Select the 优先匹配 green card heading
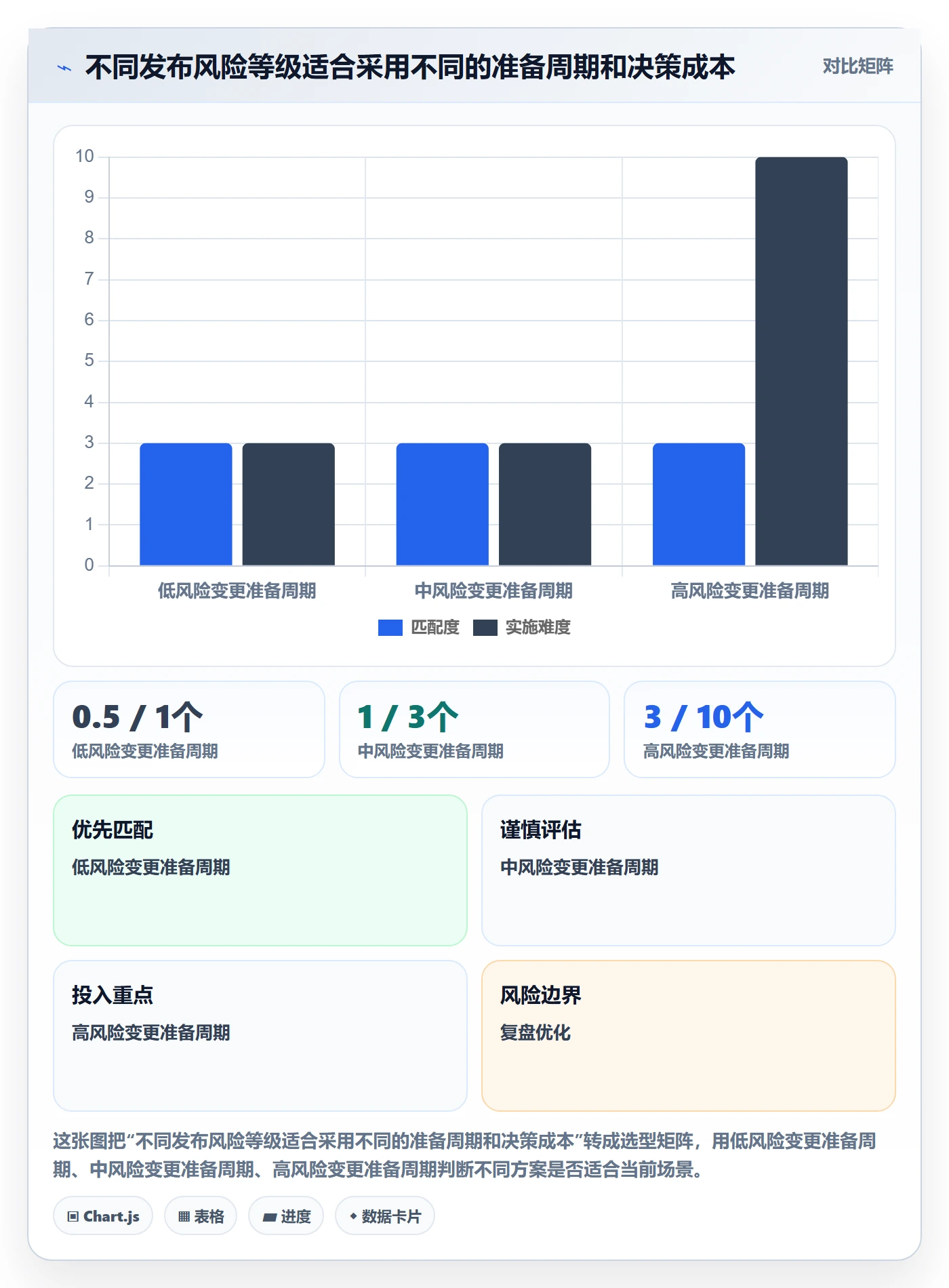 click(113, 830)
